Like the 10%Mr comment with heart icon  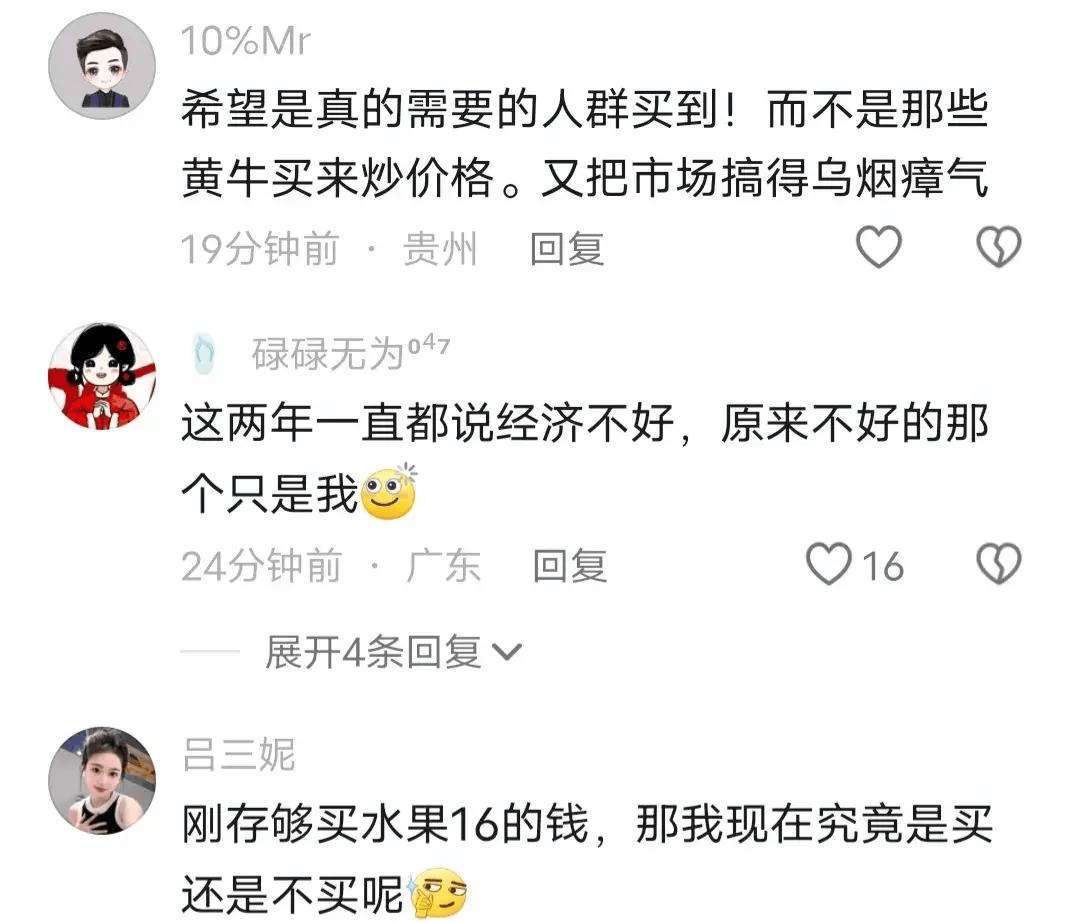click(878, 247)
